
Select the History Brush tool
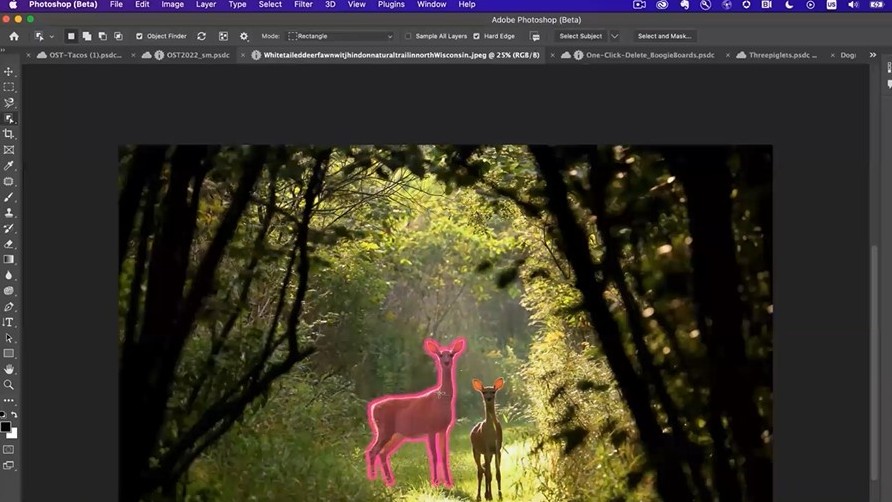[x=9, y=228]
